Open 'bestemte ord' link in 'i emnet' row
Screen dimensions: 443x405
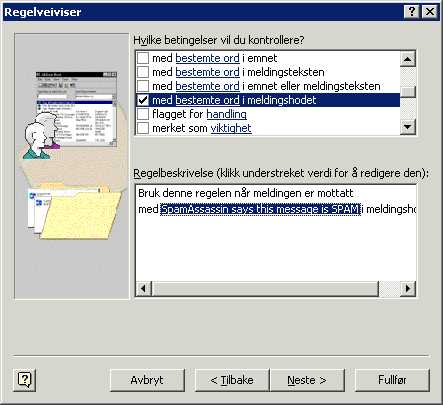tap(207, 58)
